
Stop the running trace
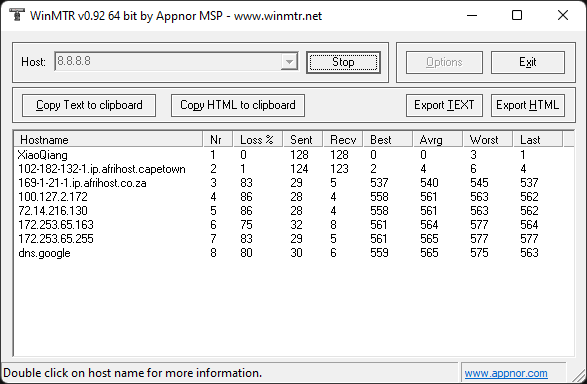tap(343, 62)
